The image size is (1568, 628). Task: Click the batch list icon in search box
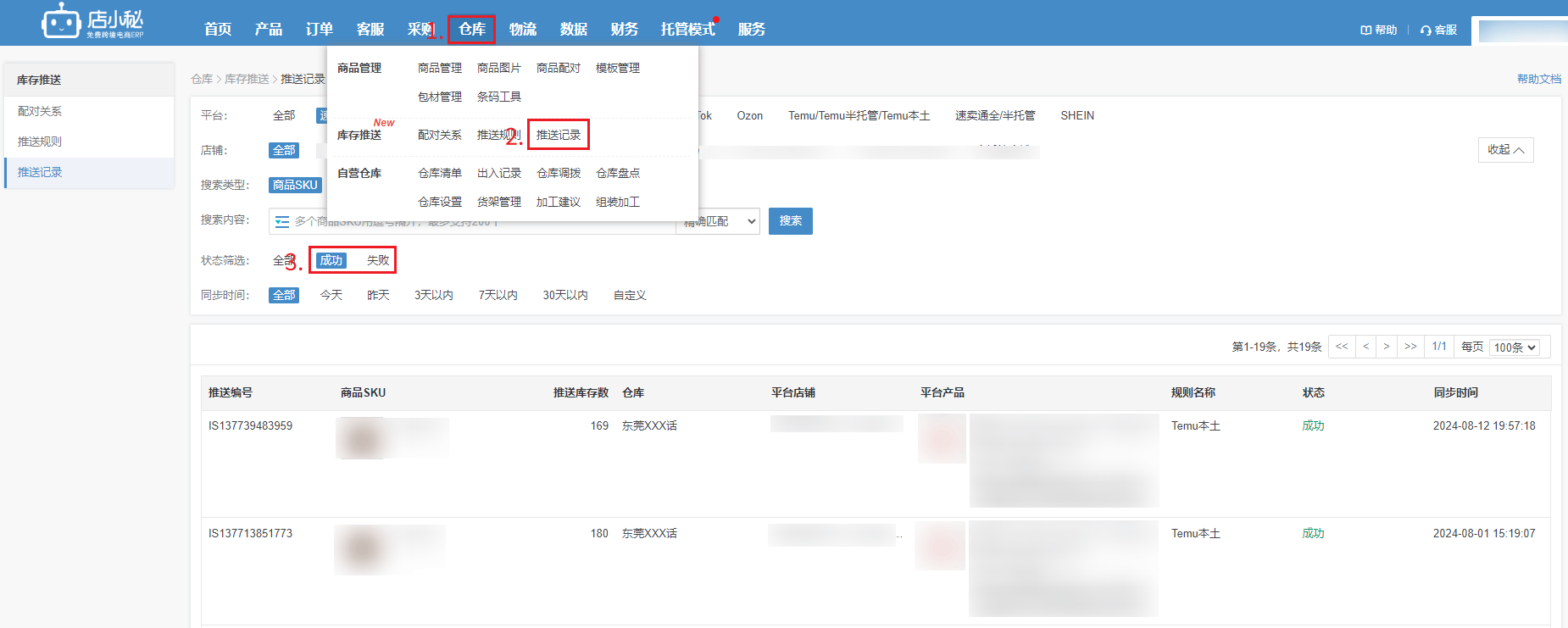coord(282,221)
